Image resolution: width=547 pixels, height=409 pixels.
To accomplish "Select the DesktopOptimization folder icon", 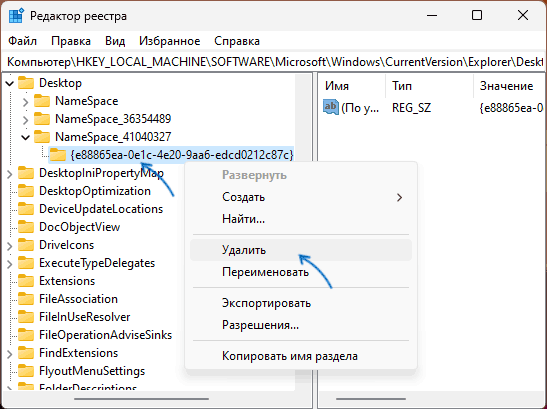I will [26, 191].
